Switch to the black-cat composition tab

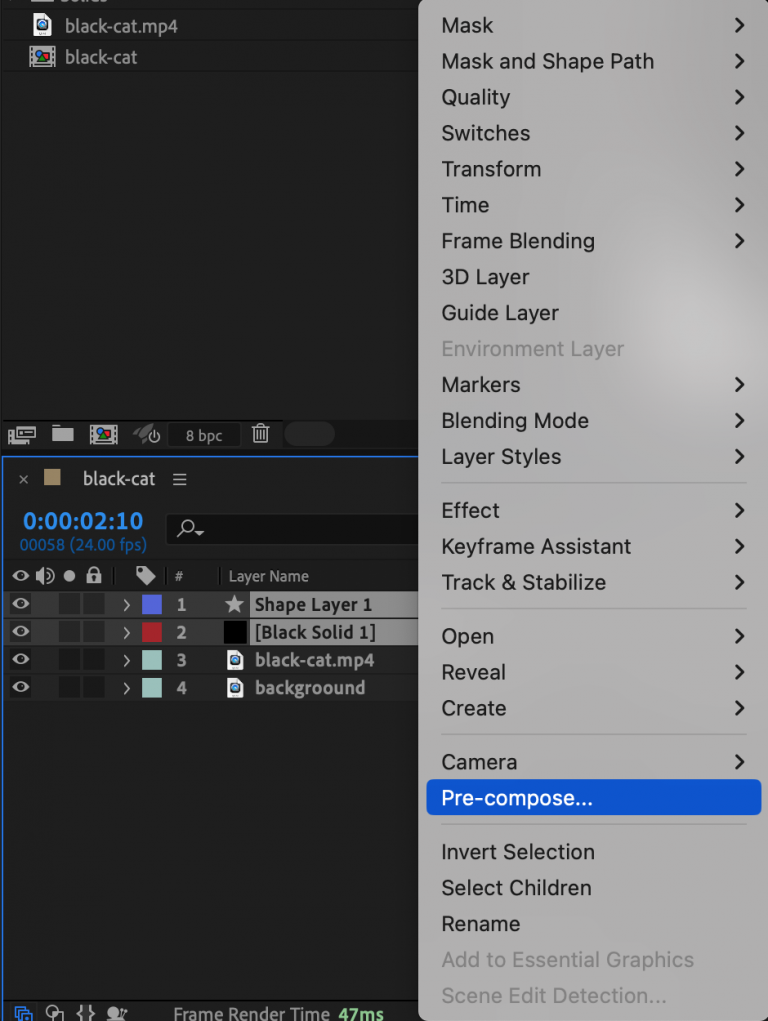(122, 479)
